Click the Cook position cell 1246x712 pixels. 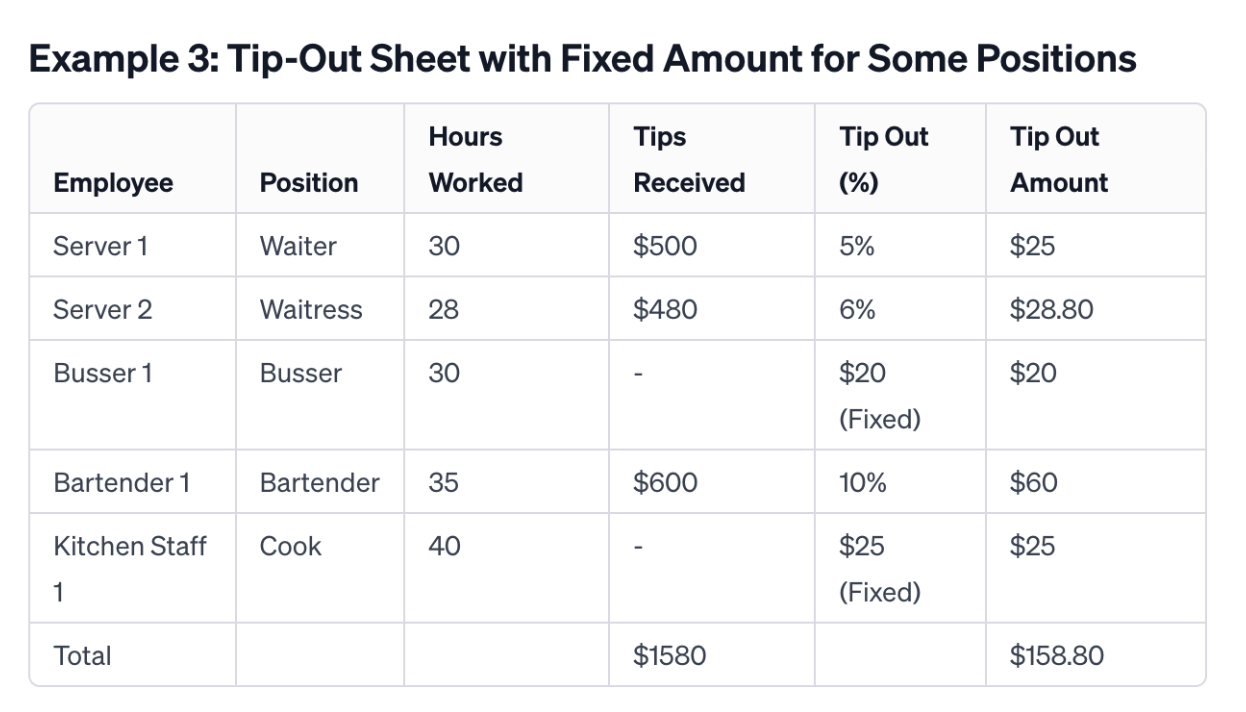(290, 546)
